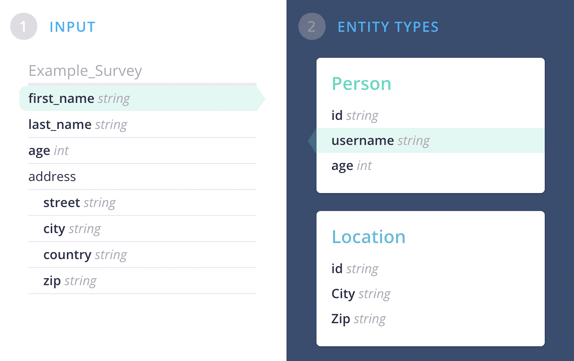Select the age int input field
Image resolution: width=574 pixels, height=361 pixels.
(x=142, y=150)
